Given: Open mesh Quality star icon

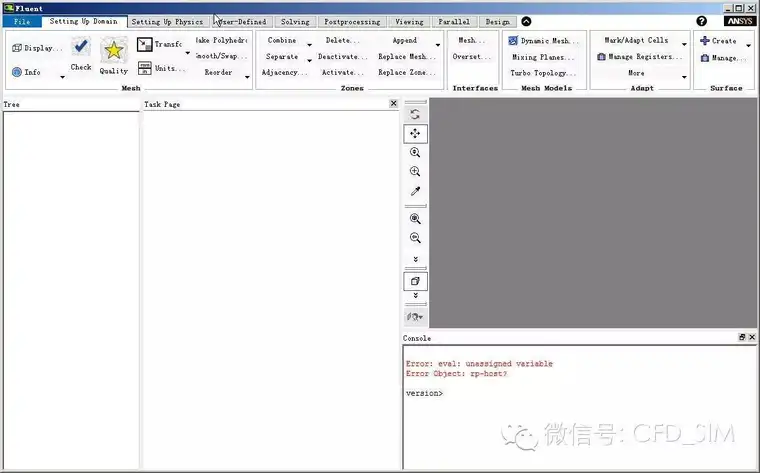Looking at the screenshot, I should tap(113, 50).
